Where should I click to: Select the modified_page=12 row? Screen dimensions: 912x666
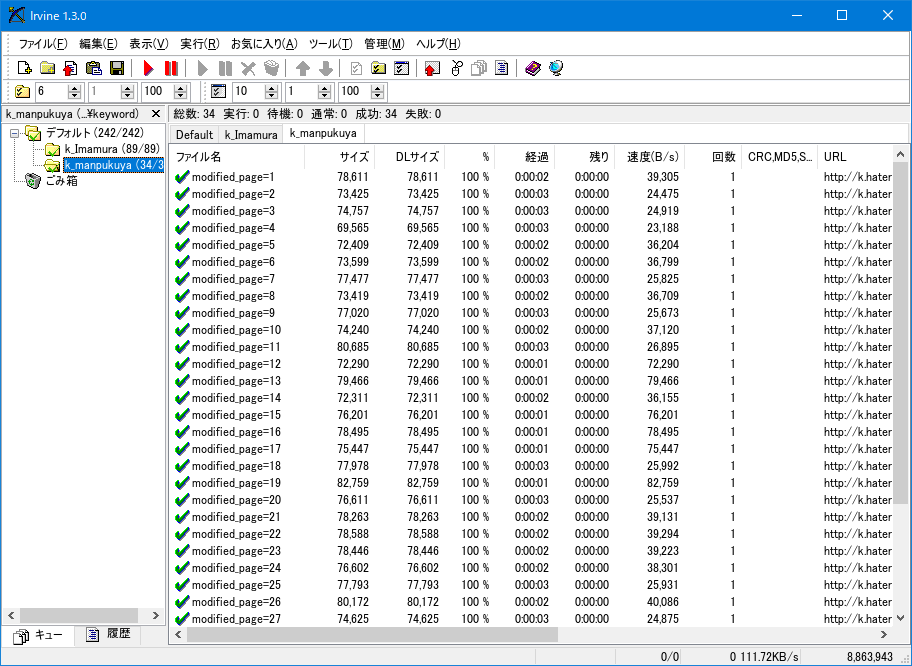pos(531,364)
